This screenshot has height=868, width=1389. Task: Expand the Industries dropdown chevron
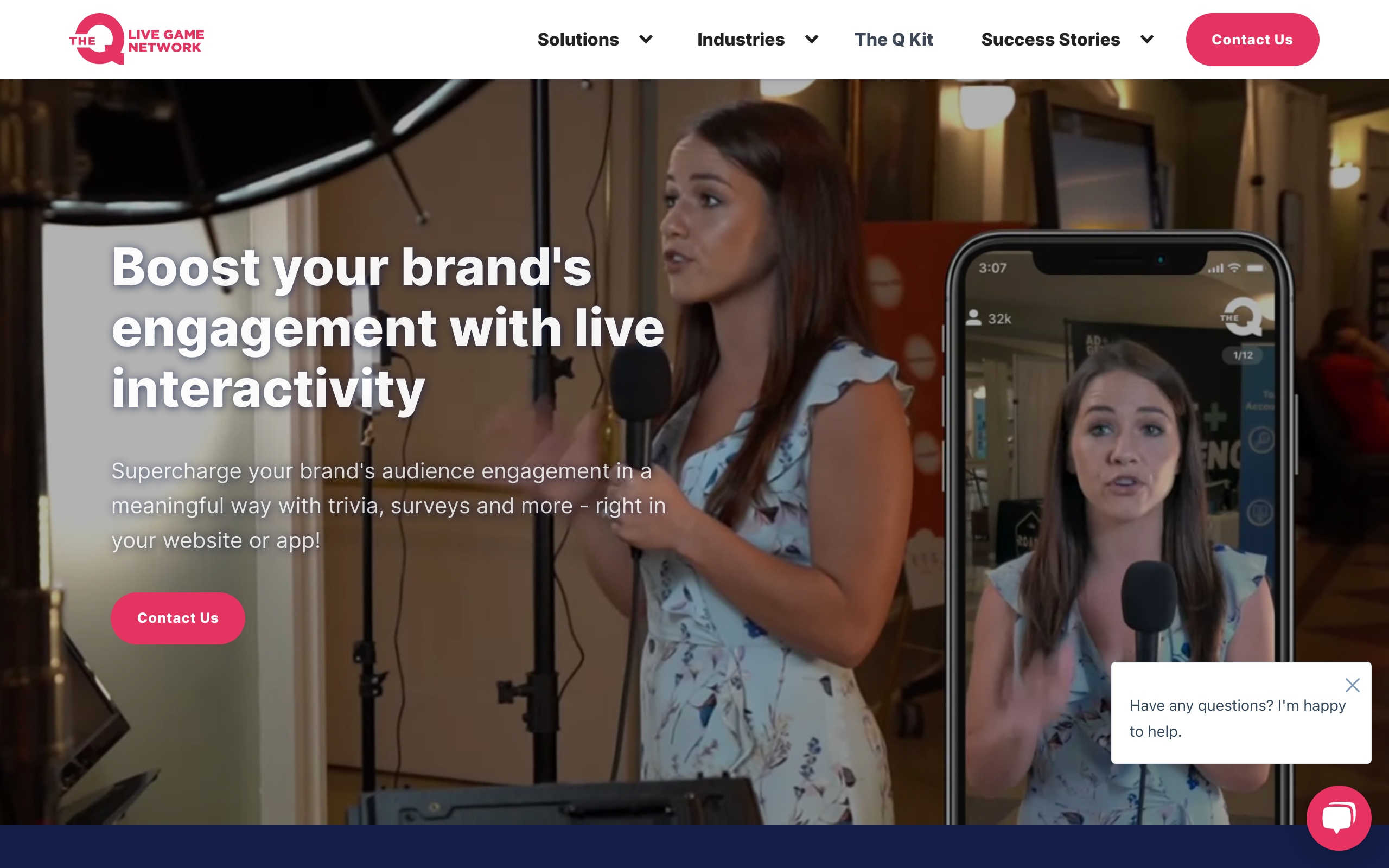pos(812,39)
